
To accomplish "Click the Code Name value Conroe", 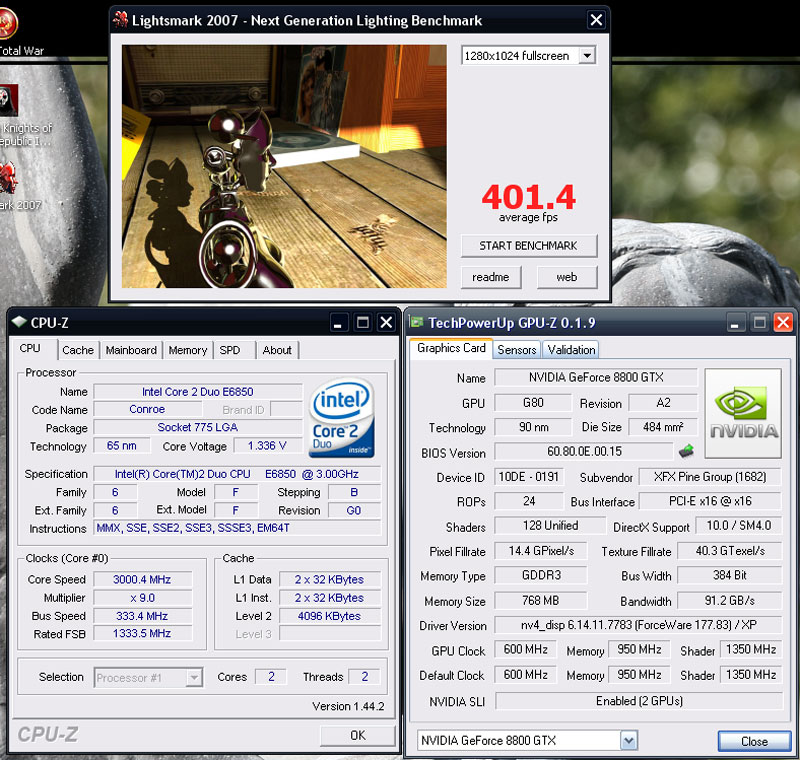I will click(x=147, y=409).
